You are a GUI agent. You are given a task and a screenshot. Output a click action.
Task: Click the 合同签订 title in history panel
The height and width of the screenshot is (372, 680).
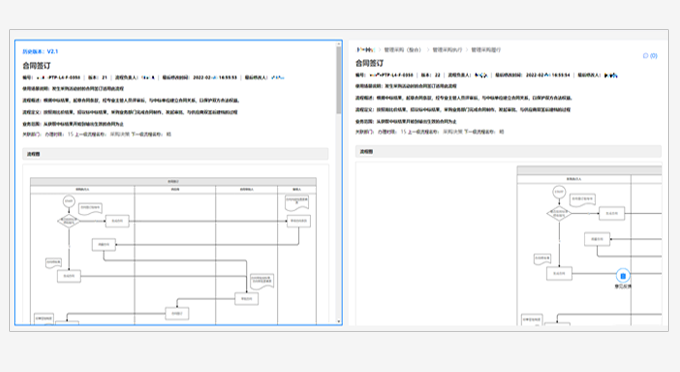36,65
